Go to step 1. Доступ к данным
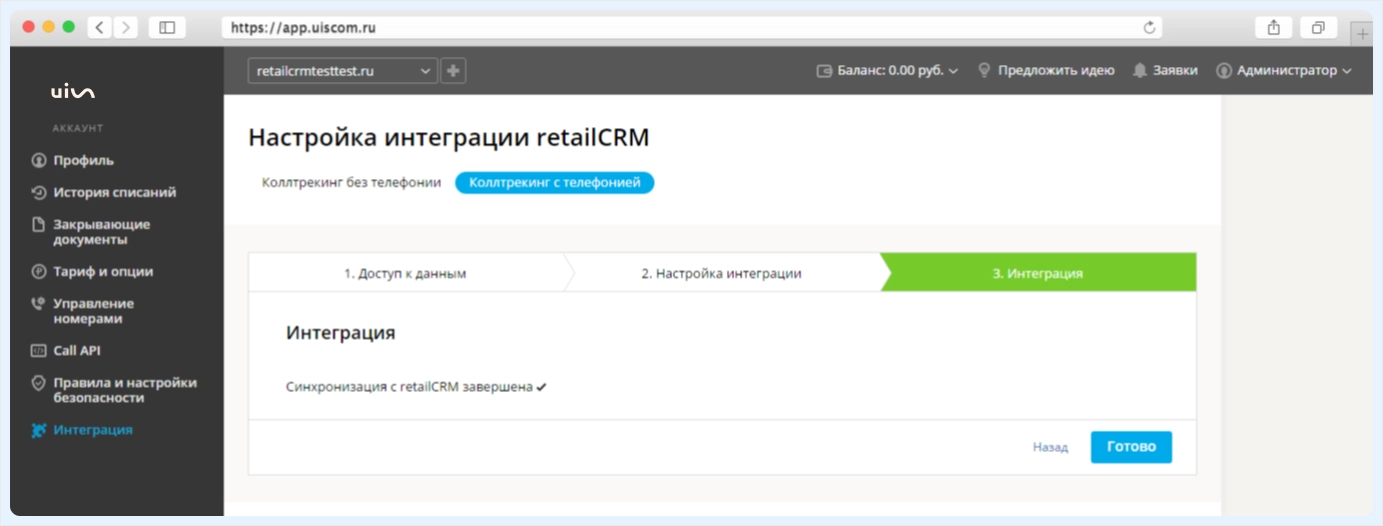The width and height of the screenshot is (1383, 526). coord(405,273)
